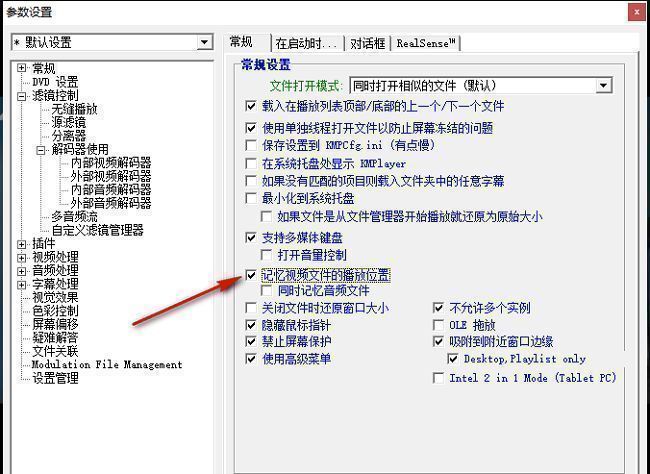Expand the 常规 tree node
The image size is (650, 474).
(22, 68)
